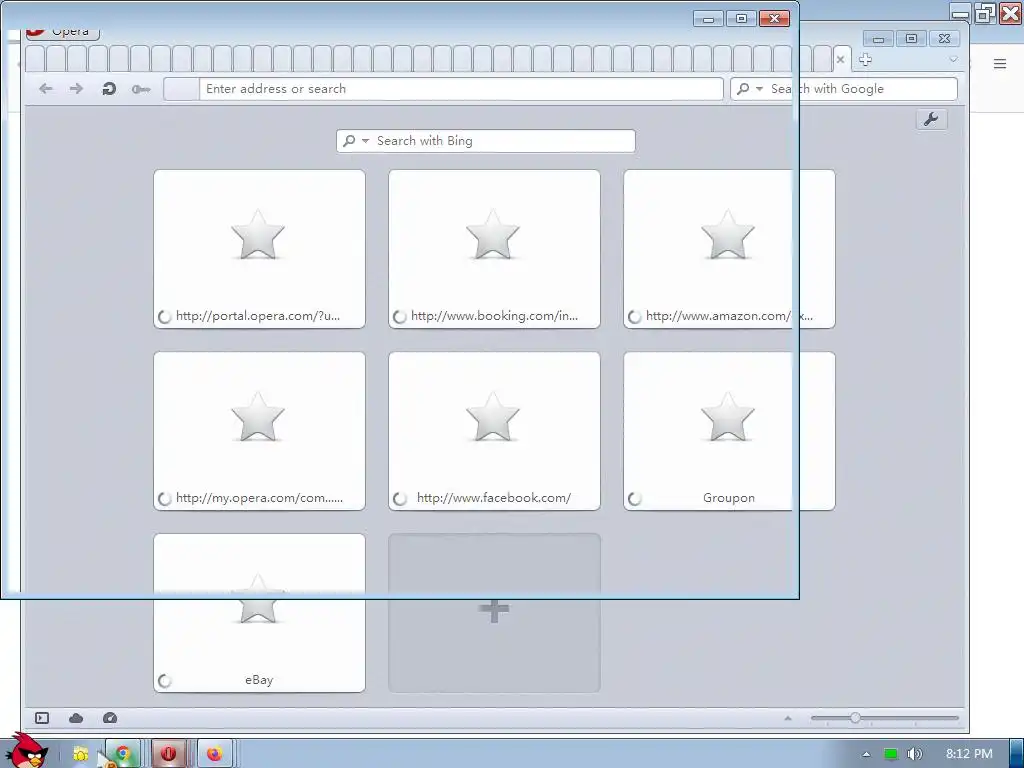Click the magnifier icon in the Google search box
Viewport: 1024px width, 768px height.
tap(743, 88)
